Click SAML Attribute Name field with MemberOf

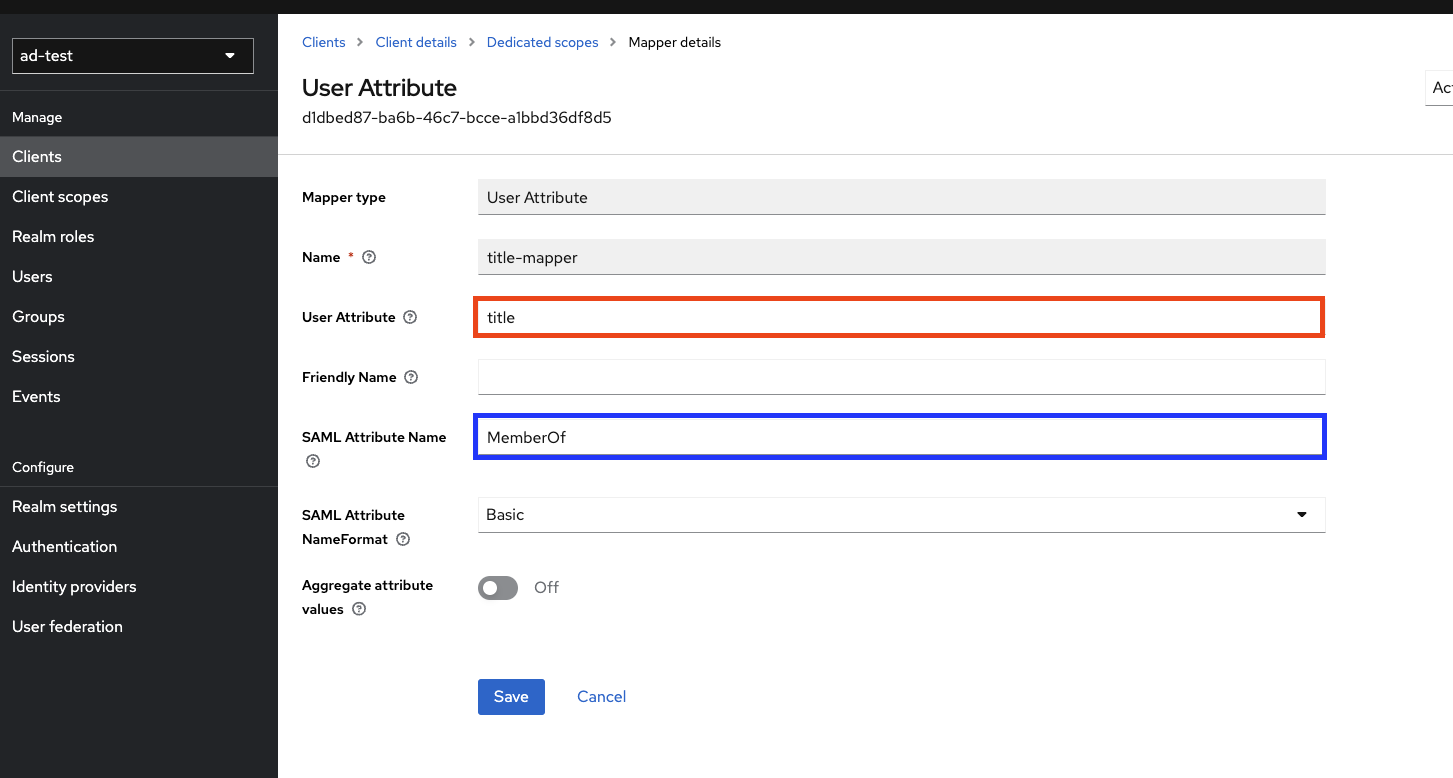pos(900,437)
